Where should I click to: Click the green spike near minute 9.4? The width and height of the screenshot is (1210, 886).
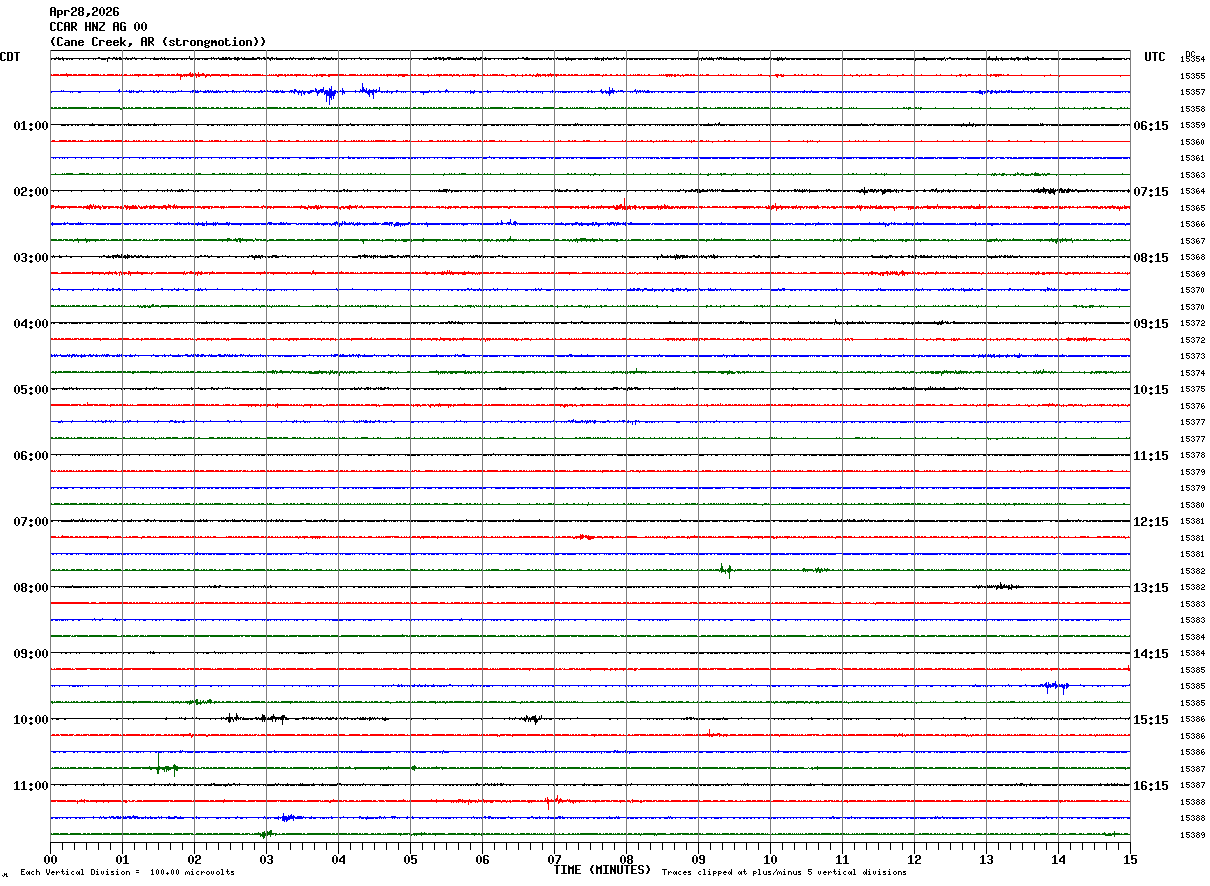point(726,570)
